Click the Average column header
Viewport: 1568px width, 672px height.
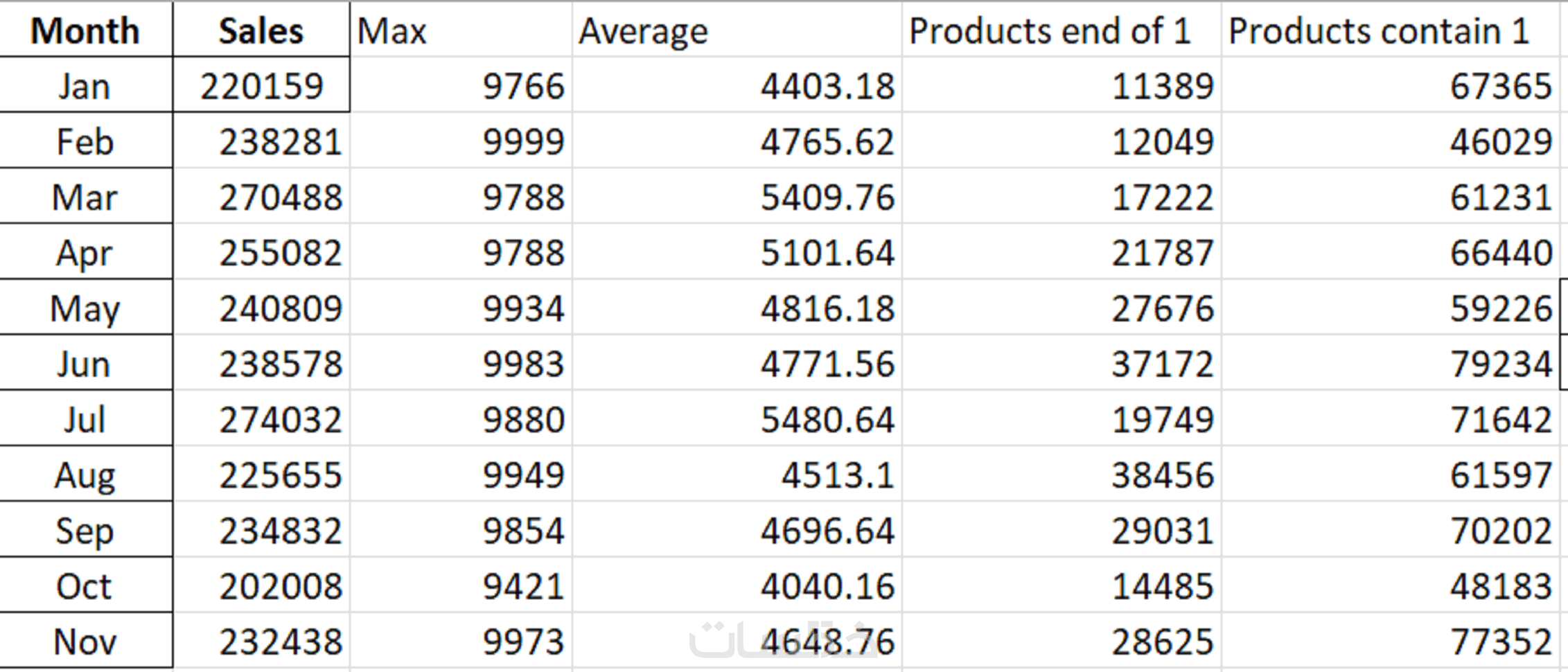[x=737, y=31]
